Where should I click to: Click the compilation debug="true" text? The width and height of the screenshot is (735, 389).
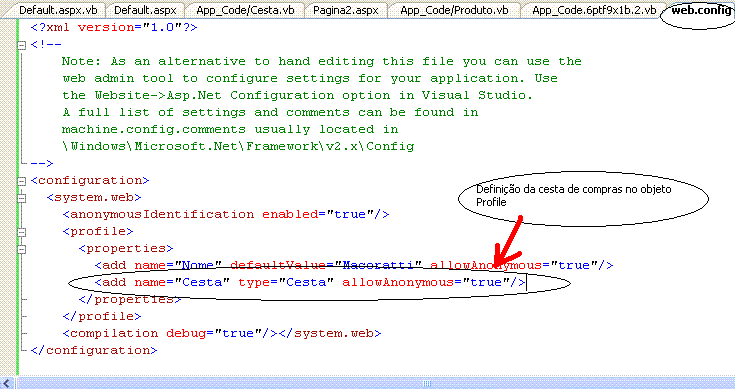pos(170,333)
